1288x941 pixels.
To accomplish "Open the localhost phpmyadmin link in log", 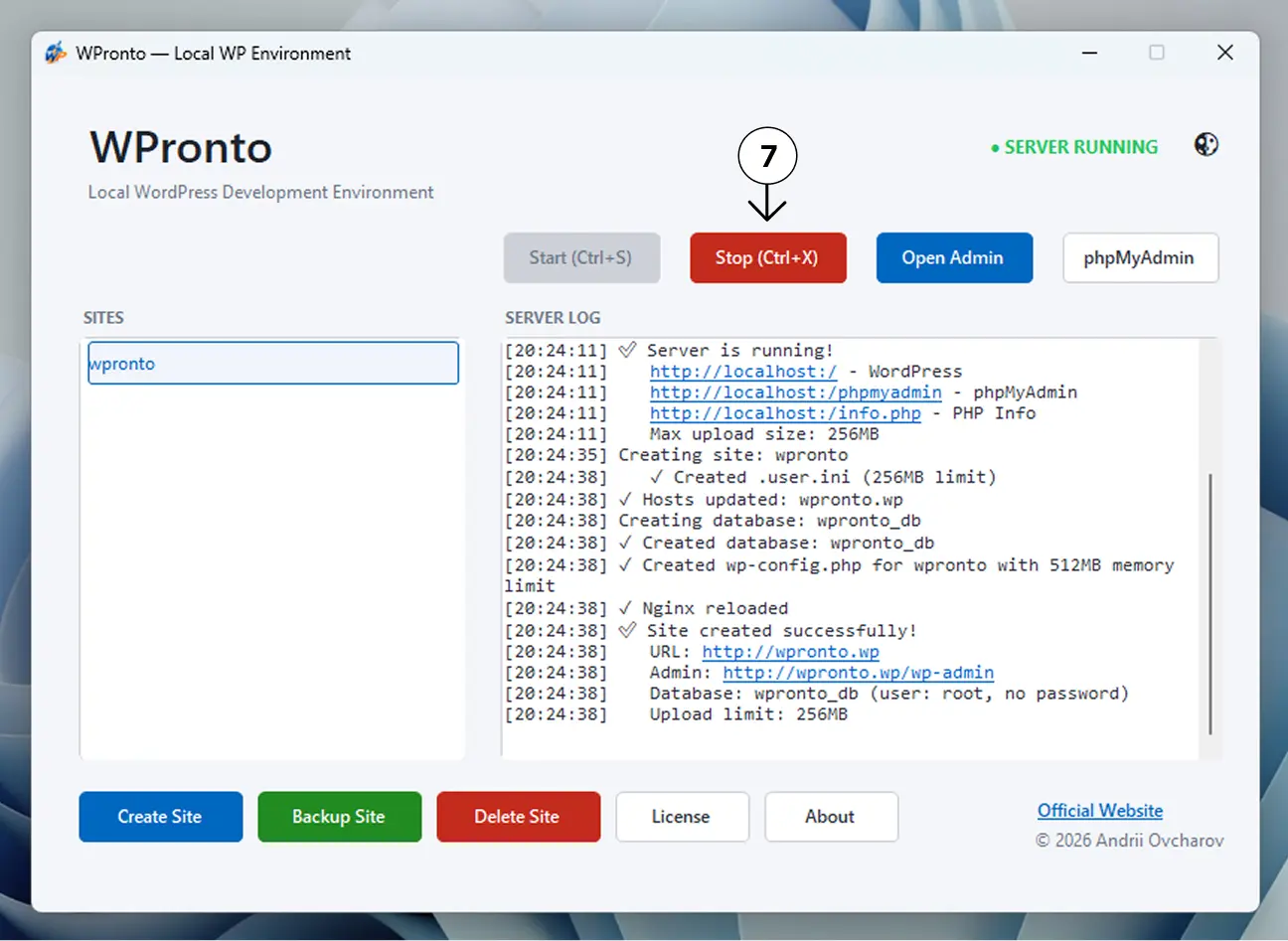I will point(795,392).
